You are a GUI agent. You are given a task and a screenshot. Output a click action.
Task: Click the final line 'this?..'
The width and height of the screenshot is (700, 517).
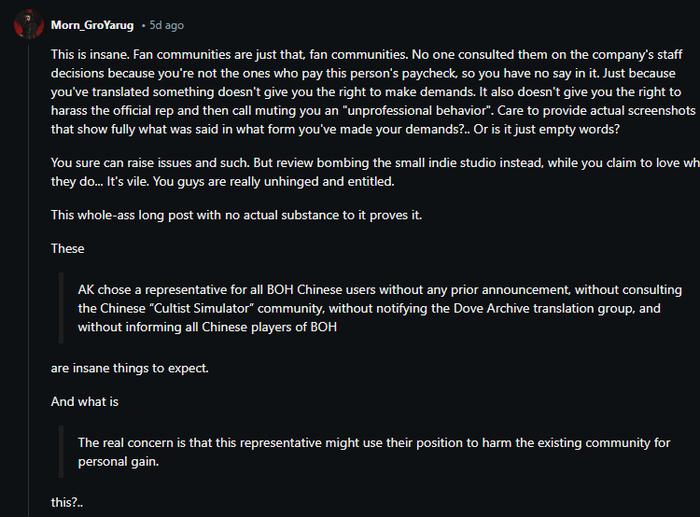pos(67,502)
